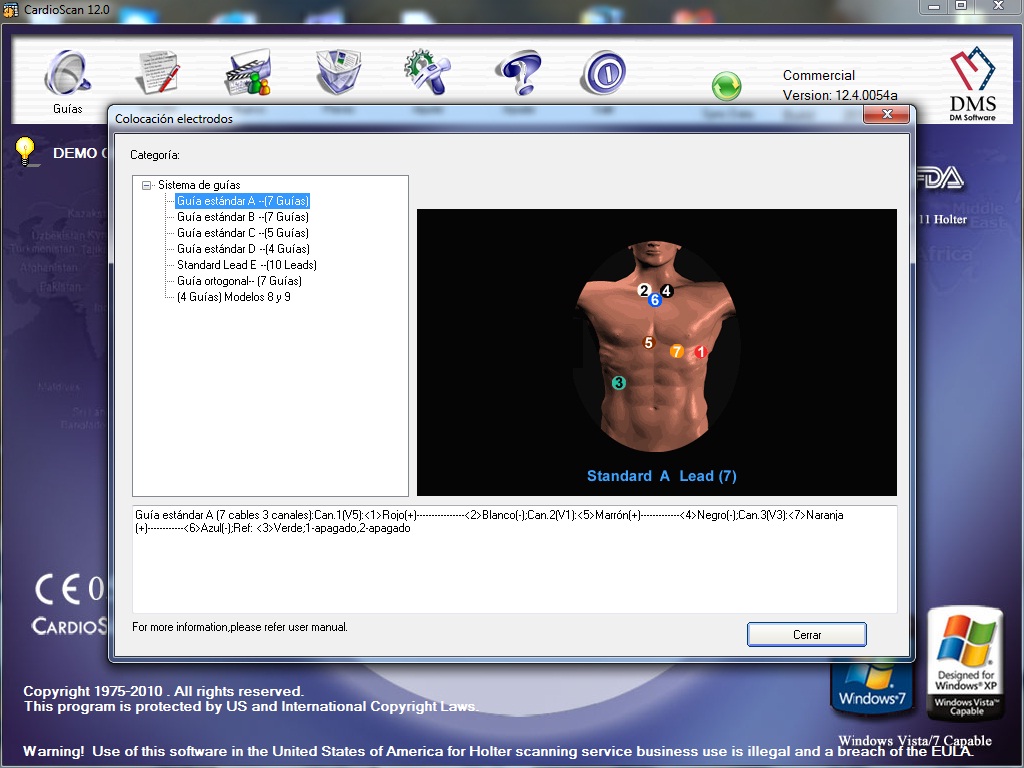Click the Commercial license label

(x=819, y=75)
